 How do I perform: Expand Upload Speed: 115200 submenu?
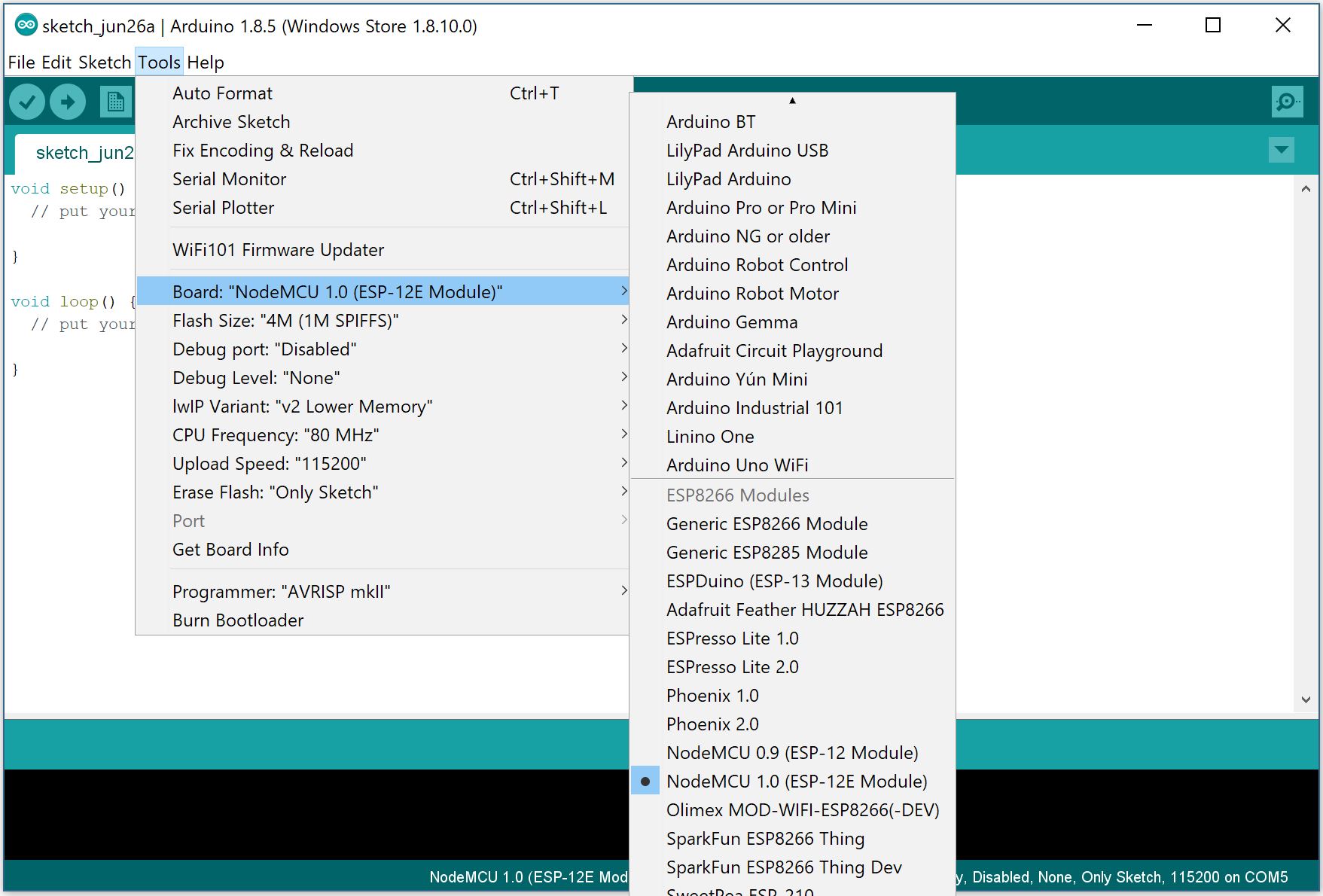tap(383, 463)
